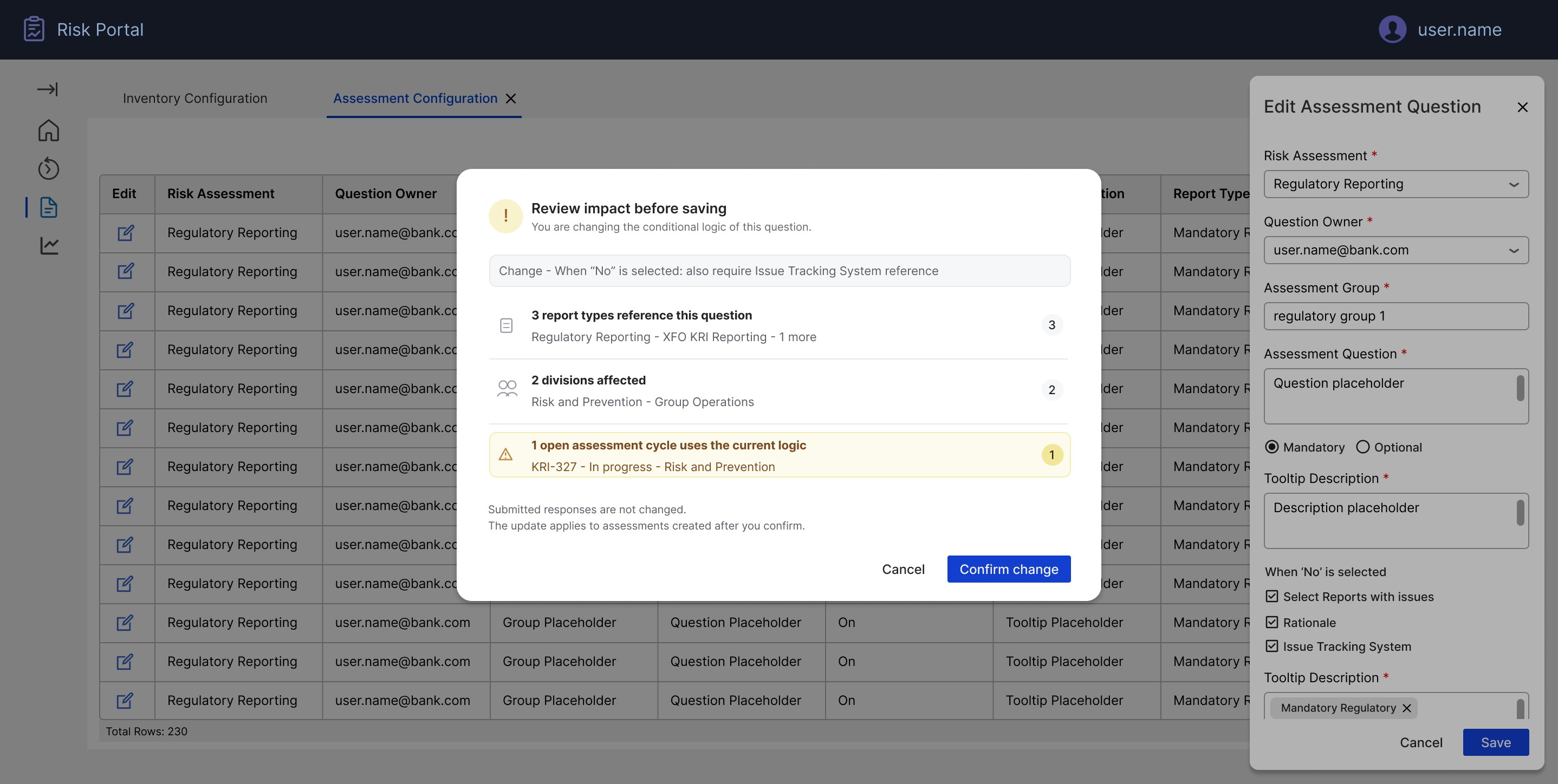Click the edit pencil icon in the second table row
Viewport: 1558px width, 784px height.
pos(125,271)
